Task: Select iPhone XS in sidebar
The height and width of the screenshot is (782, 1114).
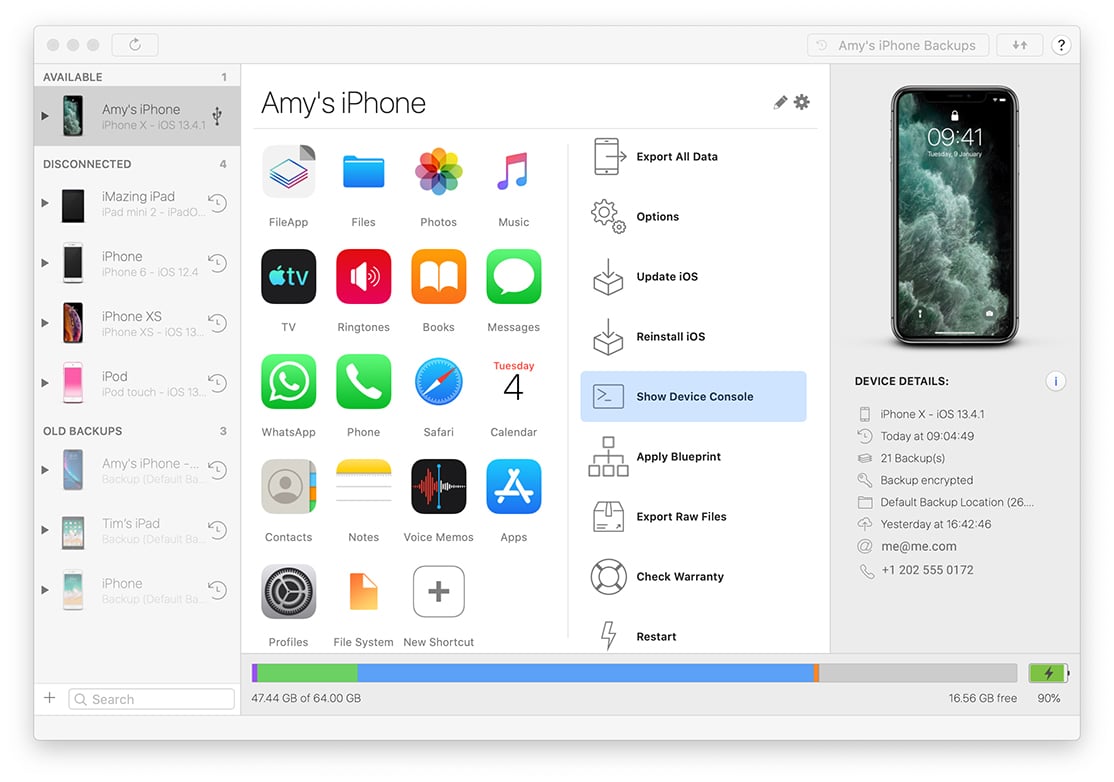Action: (137, 323)
